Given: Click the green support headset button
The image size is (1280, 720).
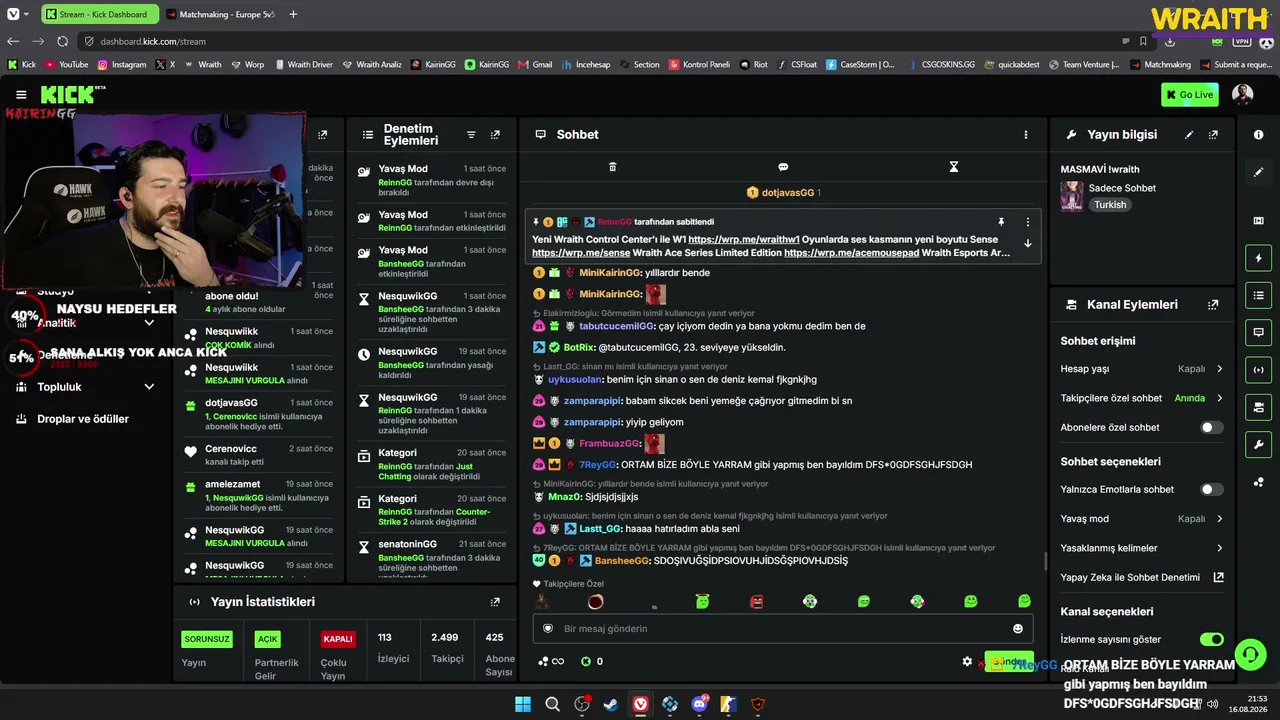Looking at the screenshot, I should 1250,656.
